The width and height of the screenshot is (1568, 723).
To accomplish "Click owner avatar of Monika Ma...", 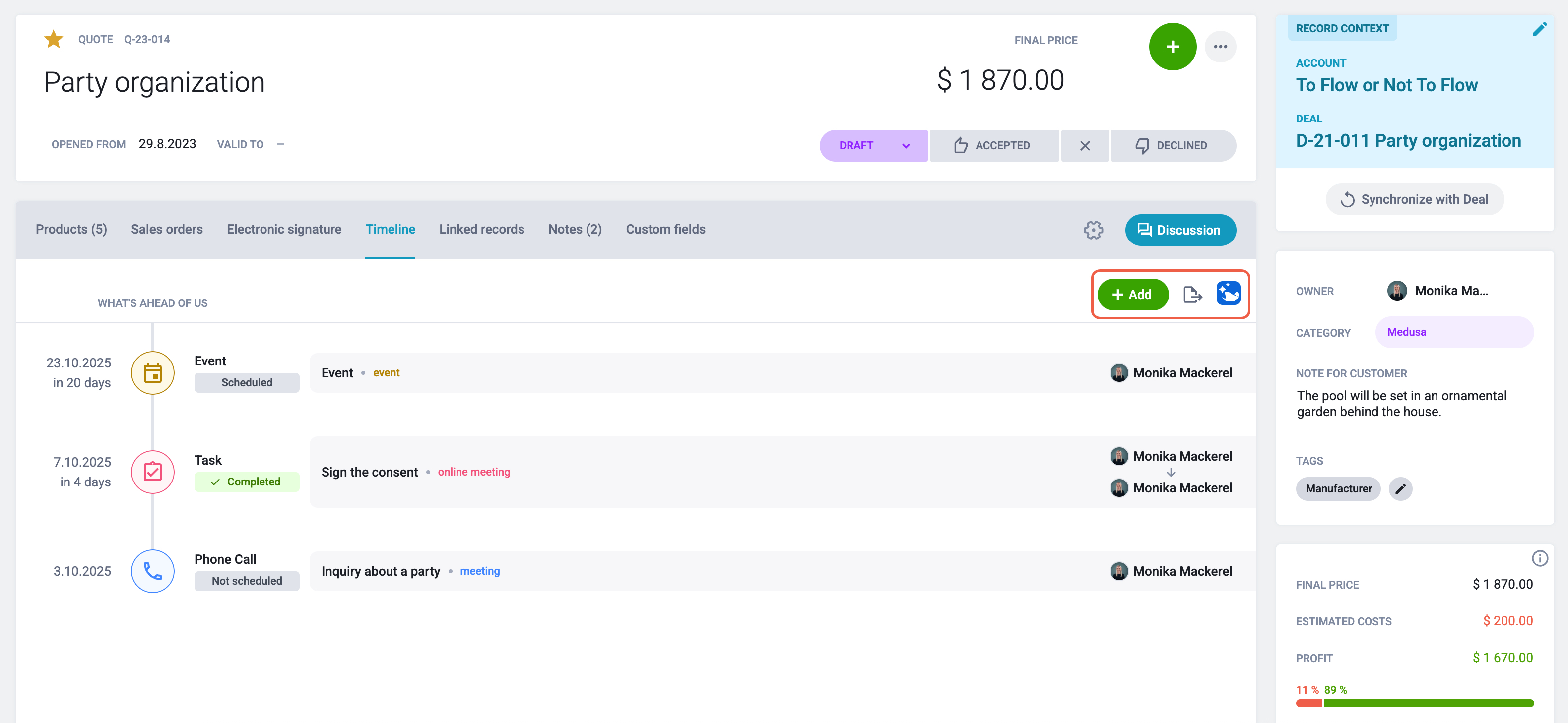I will (x=1397, y=291).
